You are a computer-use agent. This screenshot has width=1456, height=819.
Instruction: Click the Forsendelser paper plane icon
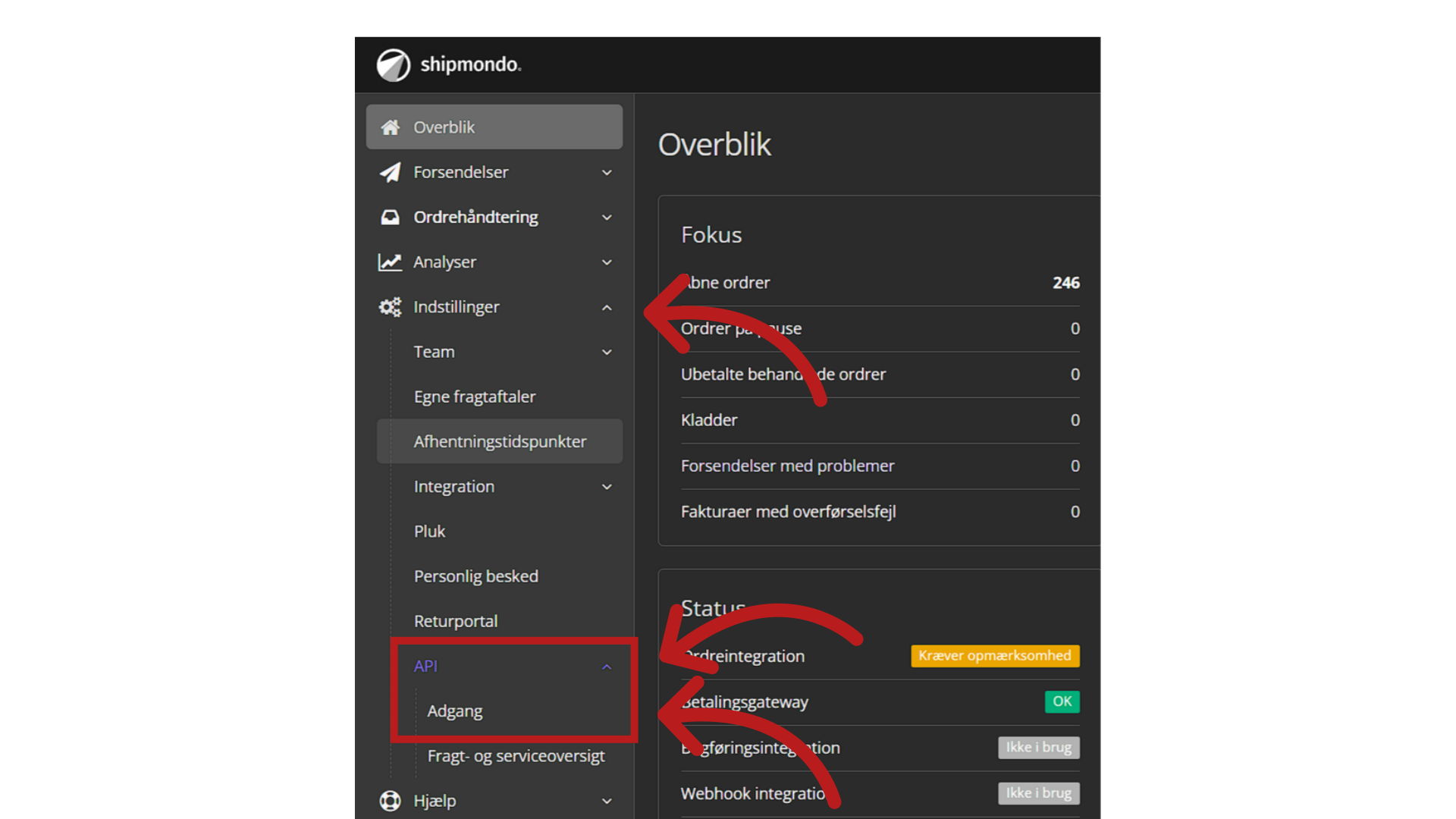pos(390,172)
